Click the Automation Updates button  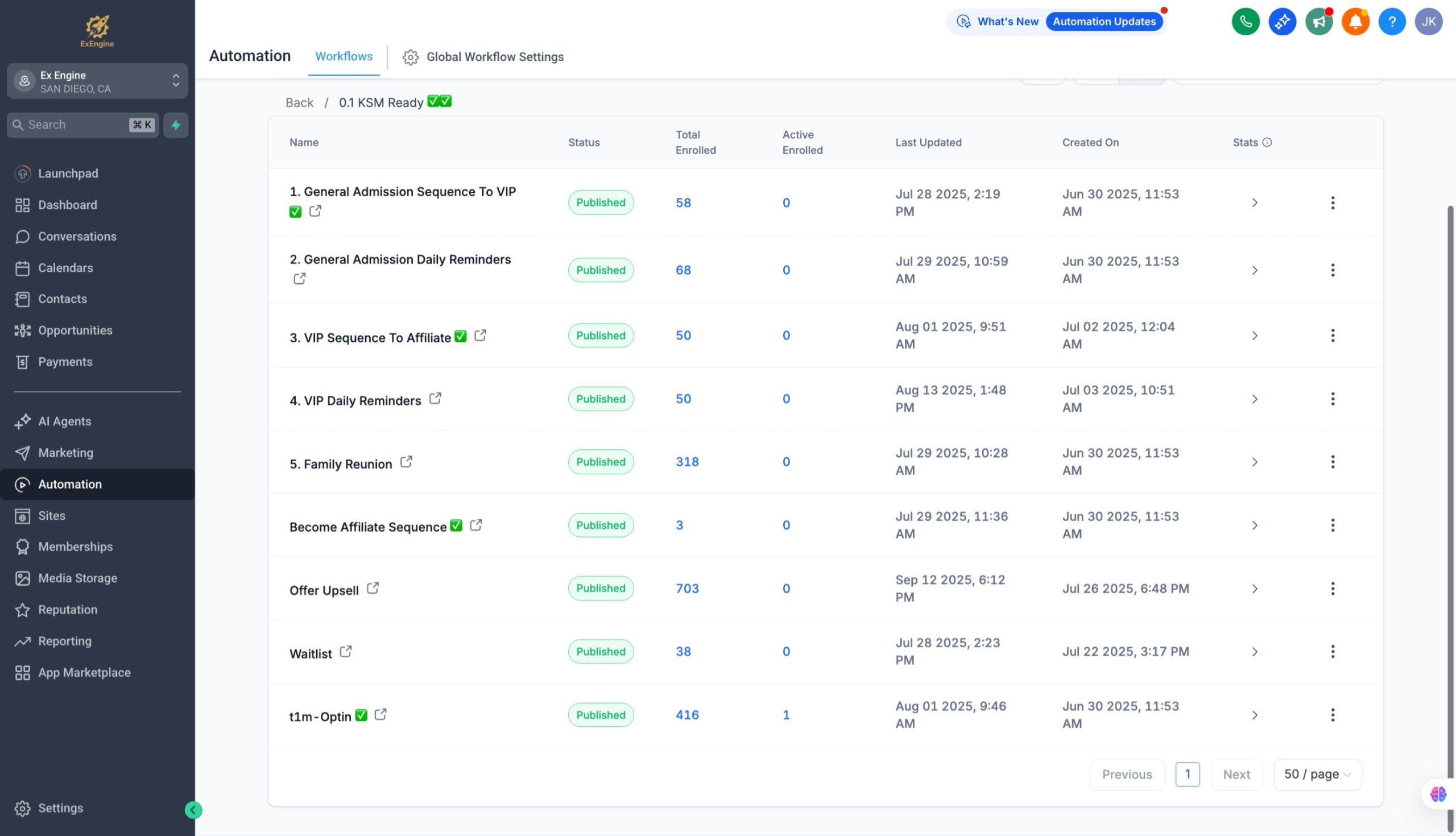(x=1103, y=22)
